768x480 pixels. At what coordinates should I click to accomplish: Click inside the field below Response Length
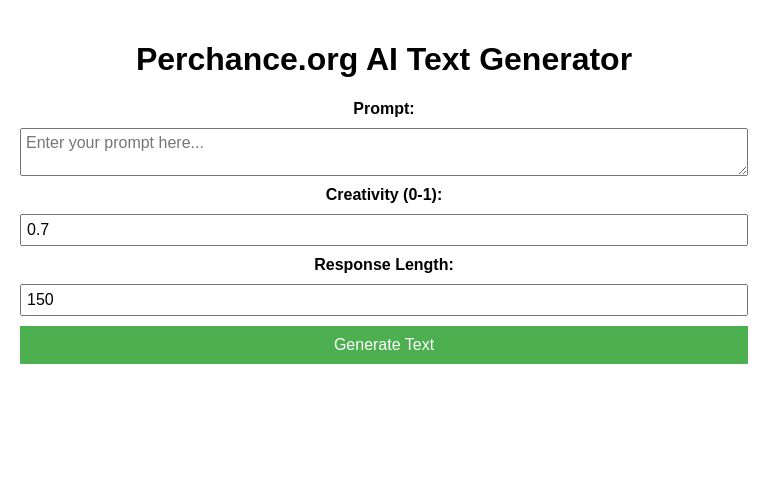click(384, 300)
